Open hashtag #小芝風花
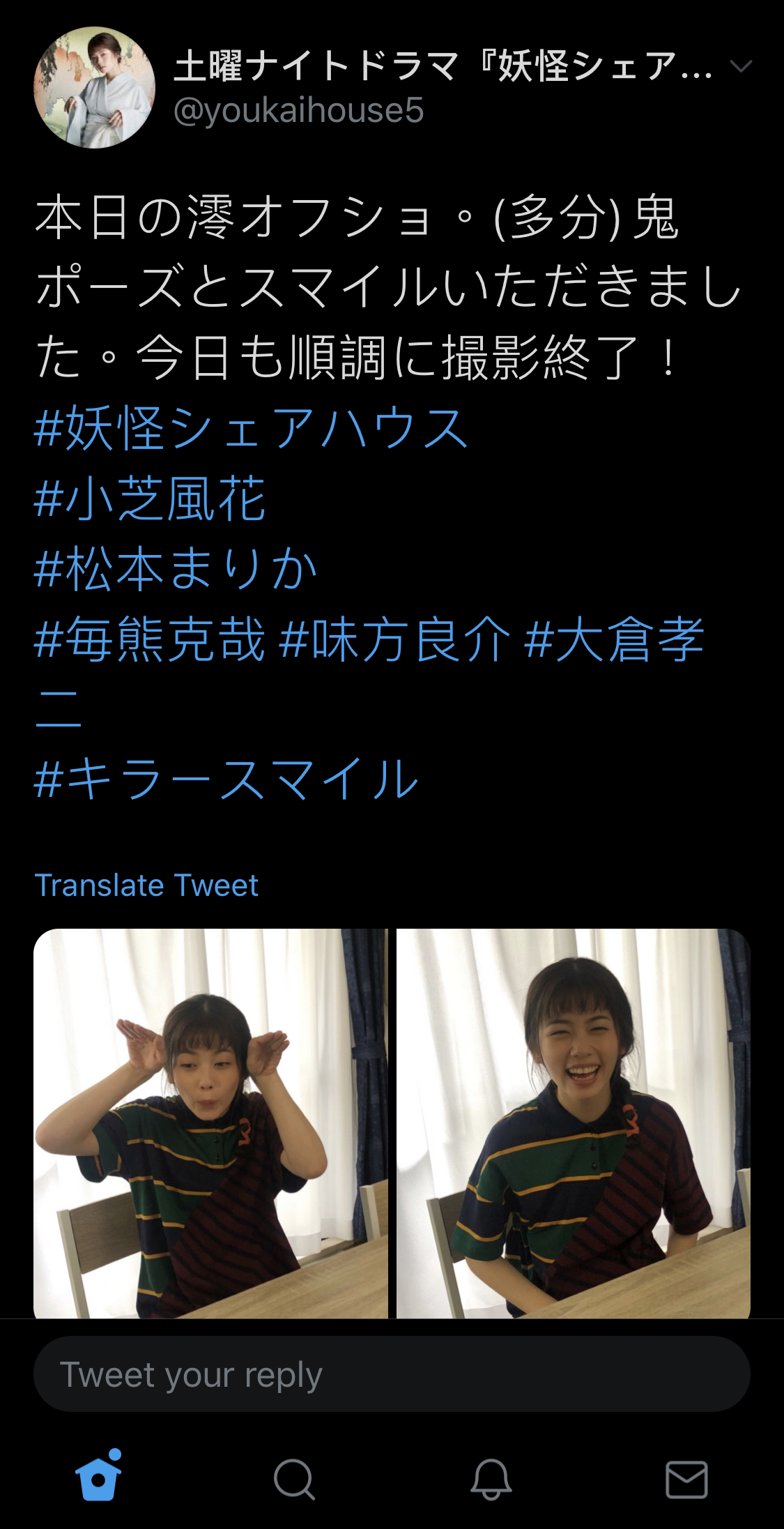784x1529 pixels. (150, 499)
